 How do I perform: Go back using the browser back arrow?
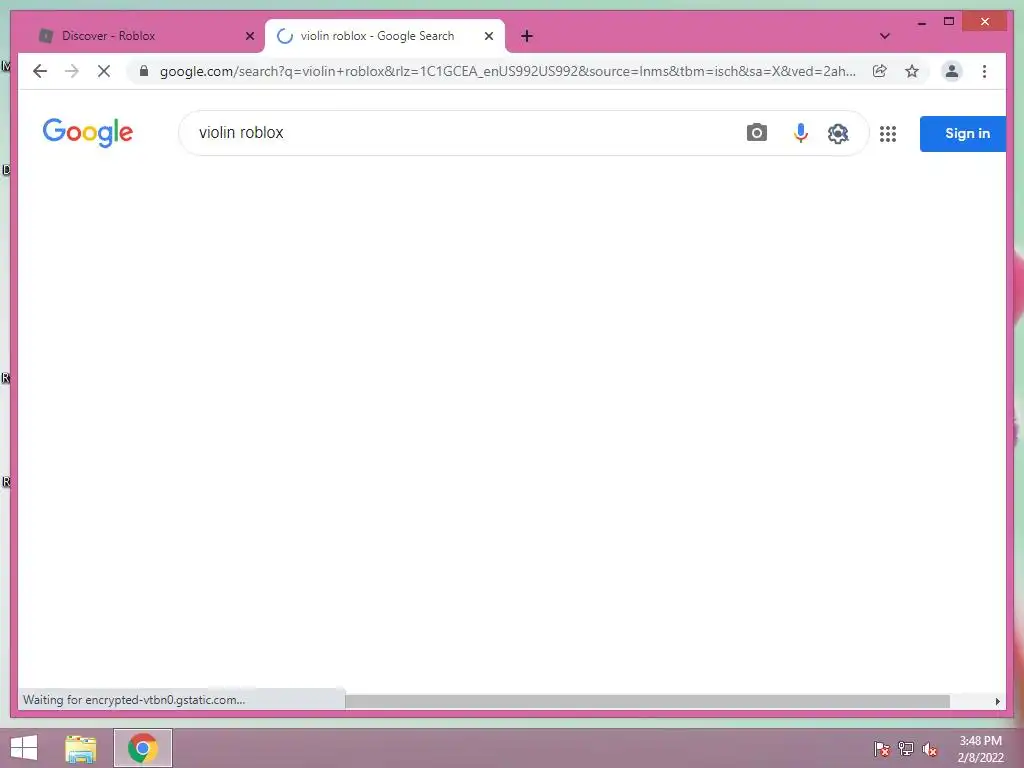point(40,71)
